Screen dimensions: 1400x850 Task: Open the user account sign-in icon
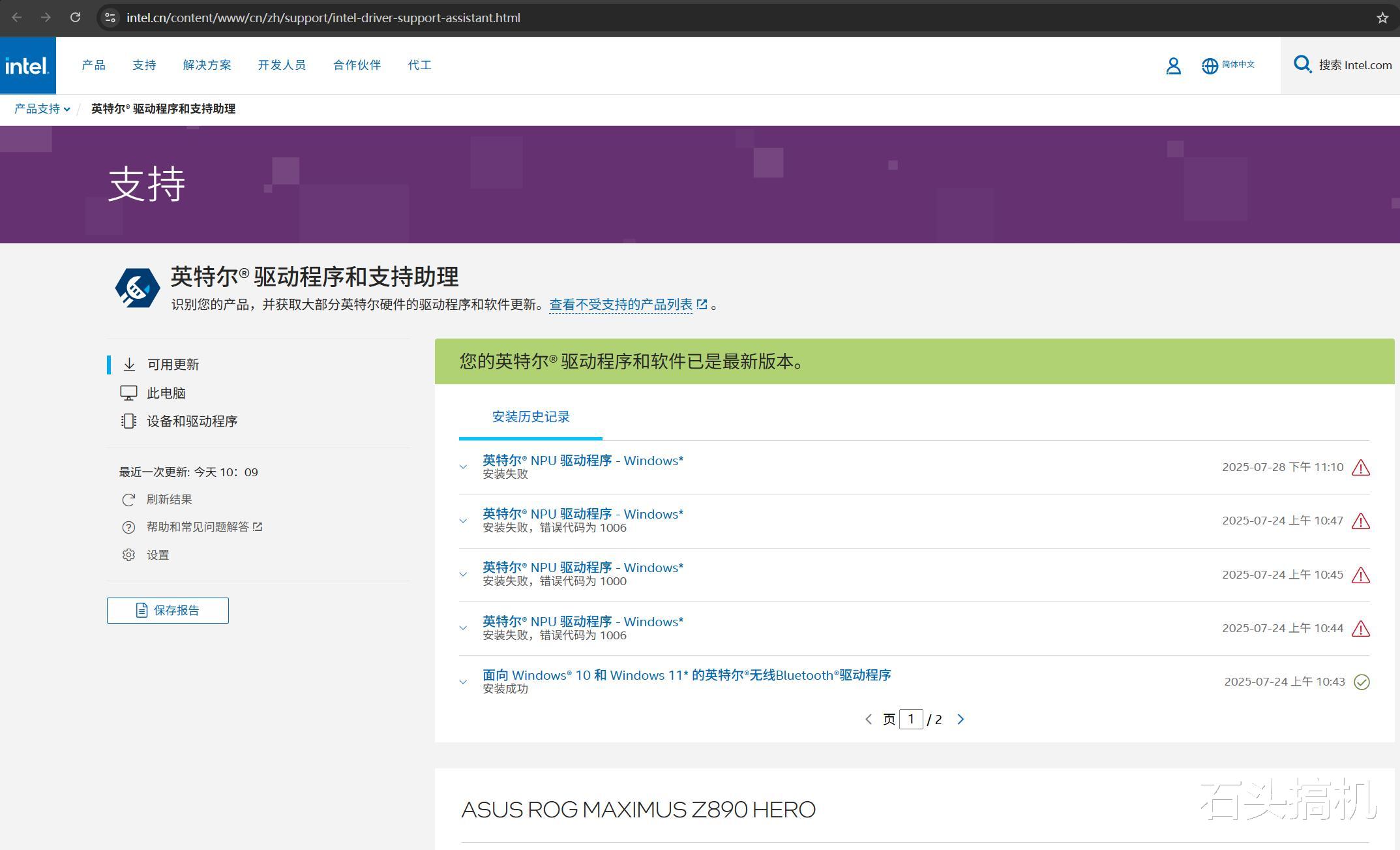tap(1172, 66)
